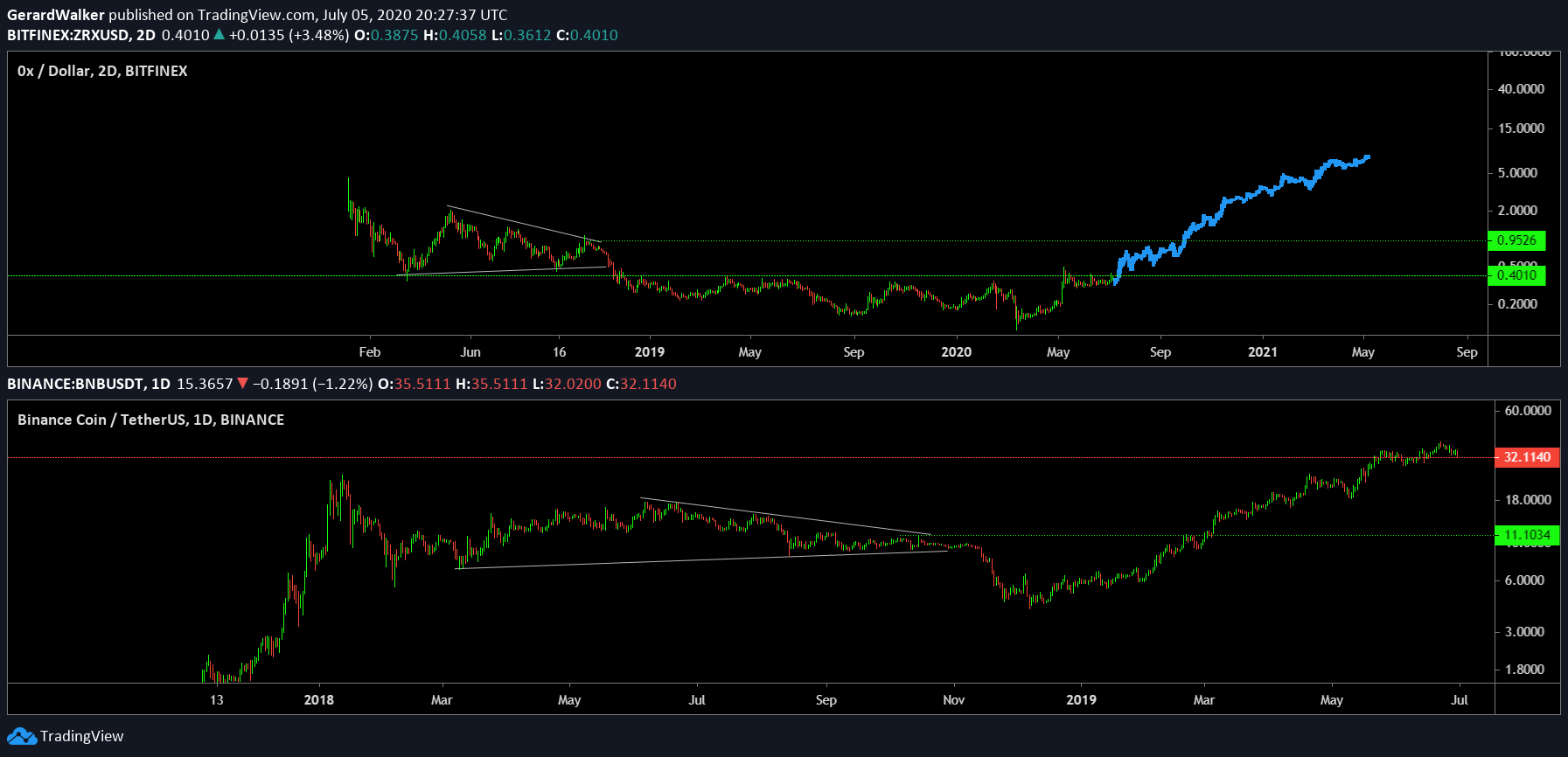This screenshot has width=1568, height=757.
Task: Click the '0x / Dollar, 2D, BITFINEX' chart title
Action: (102, 71)
